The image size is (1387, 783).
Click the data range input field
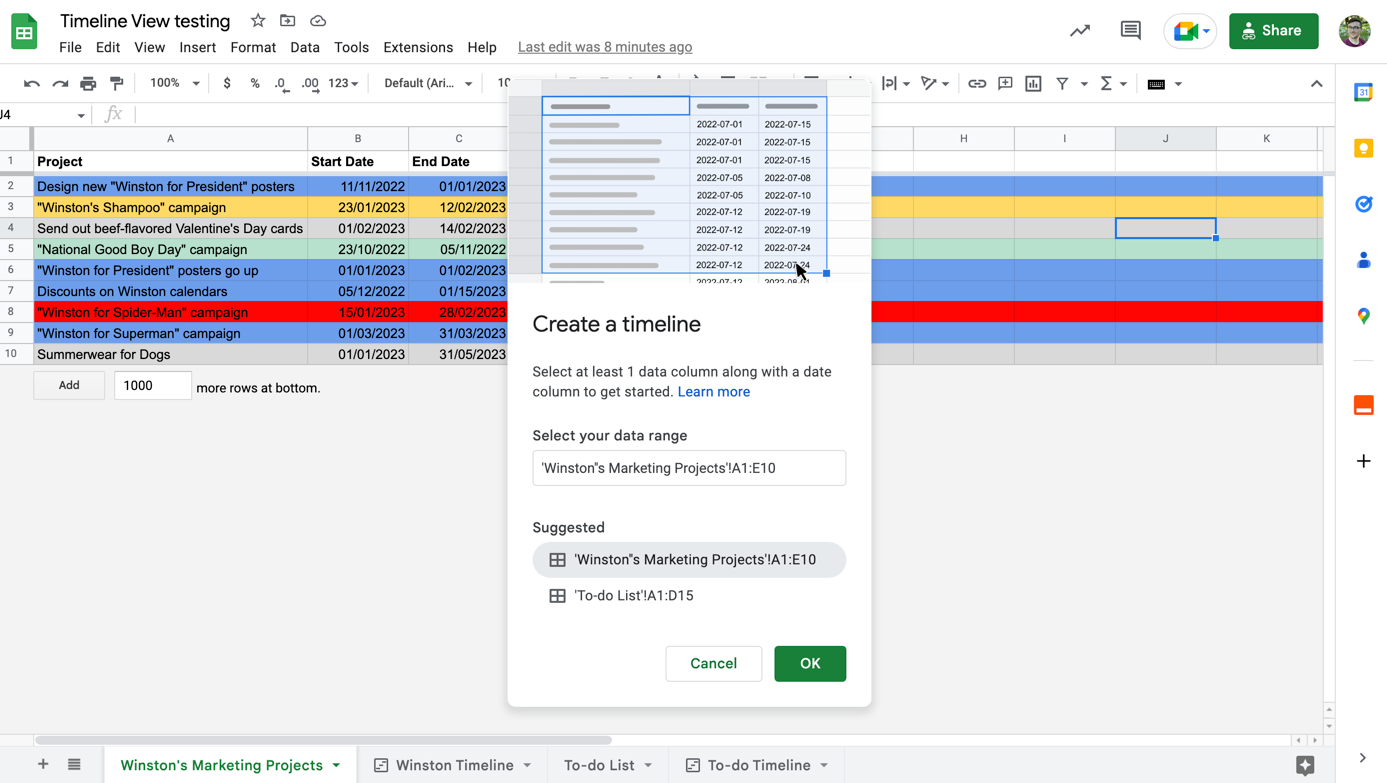click(x=689, y=468)
